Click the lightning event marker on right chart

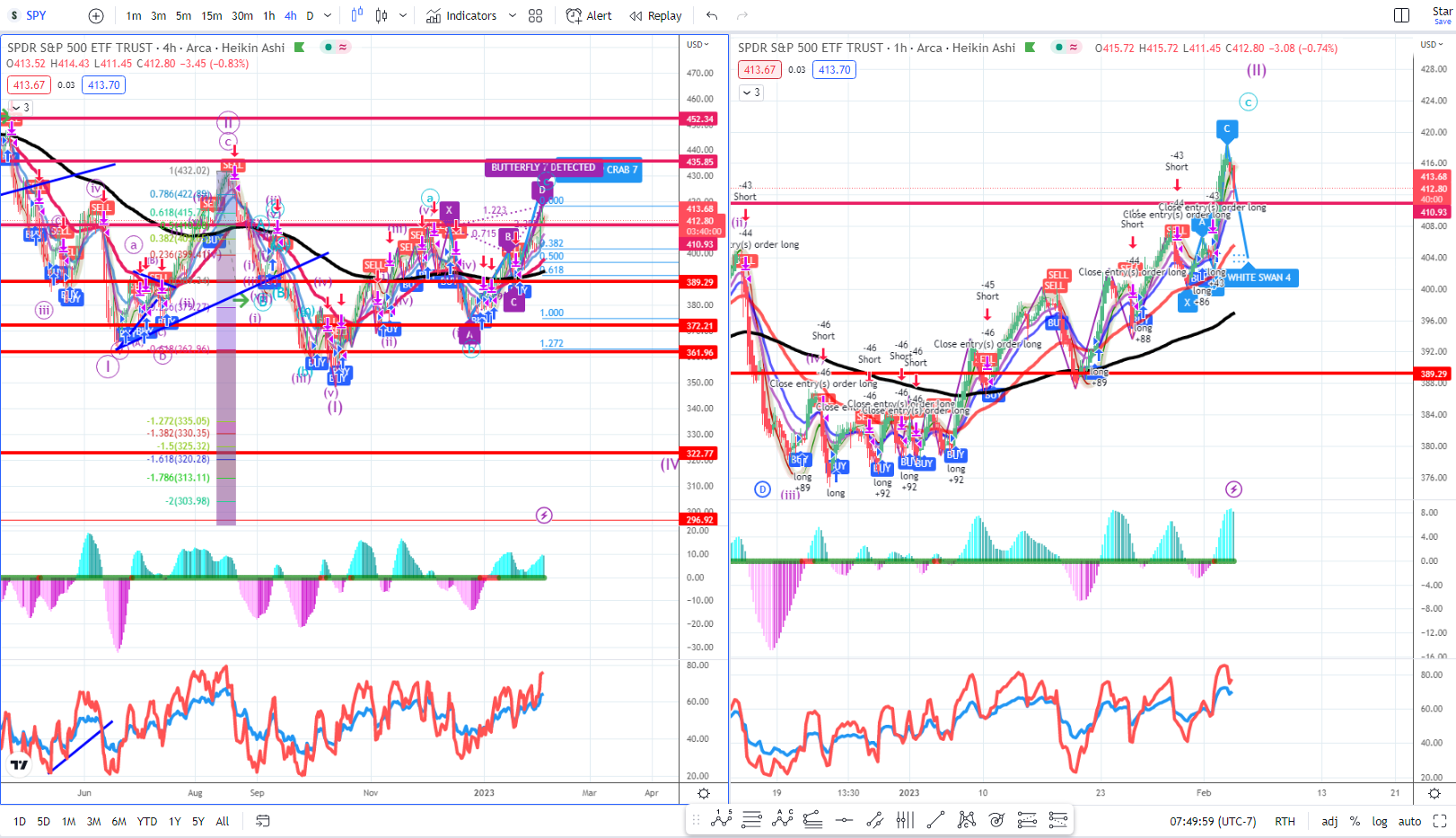[1234, 490]
